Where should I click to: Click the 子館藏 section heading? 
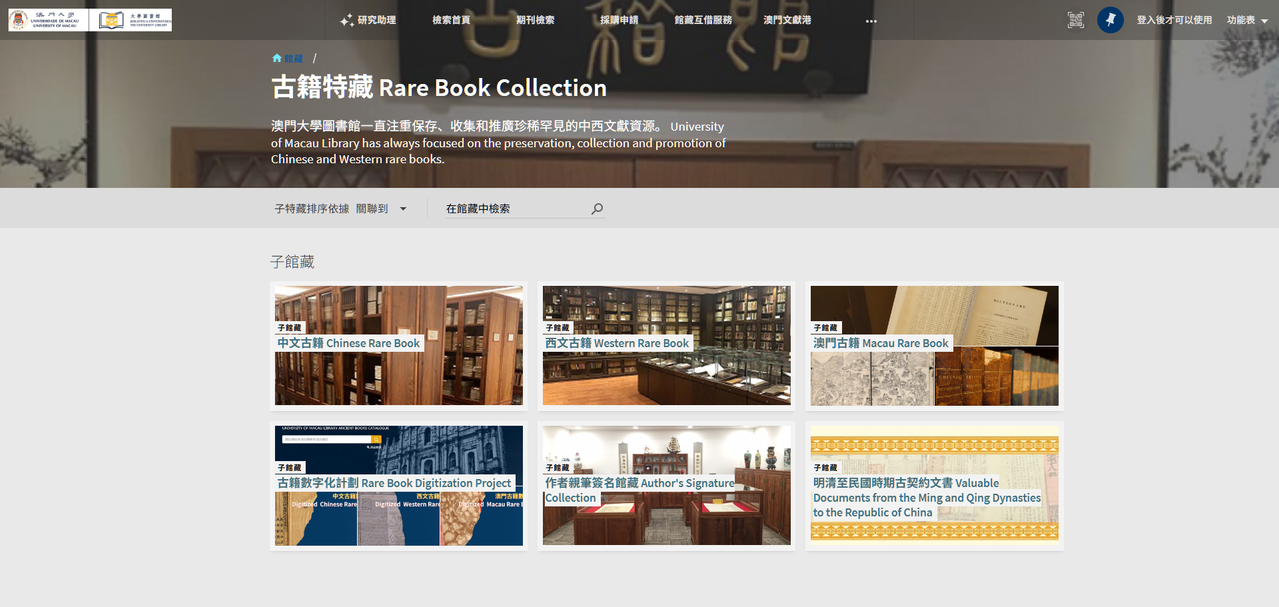tap(292, 261)
